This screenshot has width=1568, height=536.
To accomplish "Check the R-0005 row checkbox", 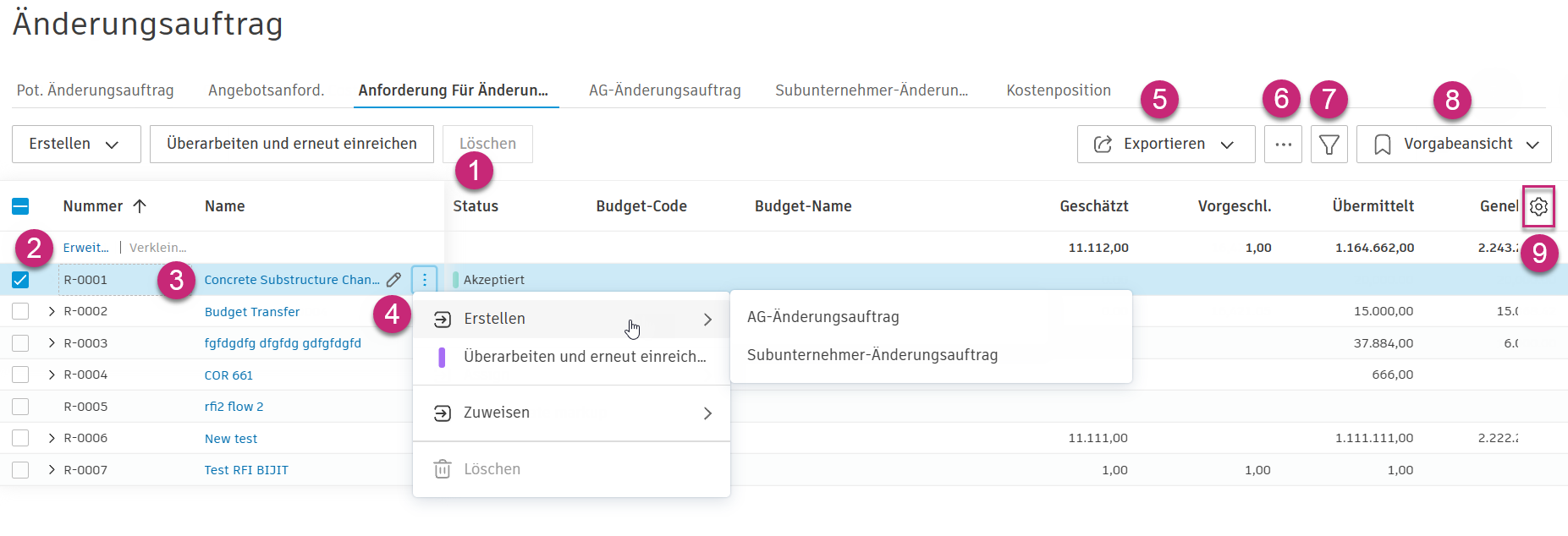I will click(20, 407).
